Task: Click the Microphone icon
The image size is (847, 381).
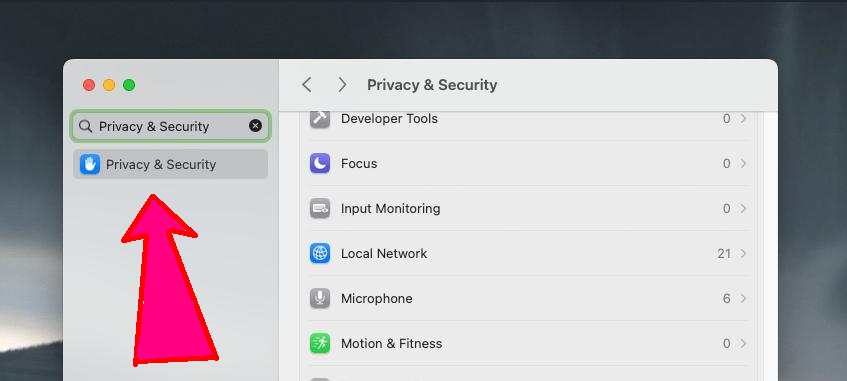Action: [320, 298]
